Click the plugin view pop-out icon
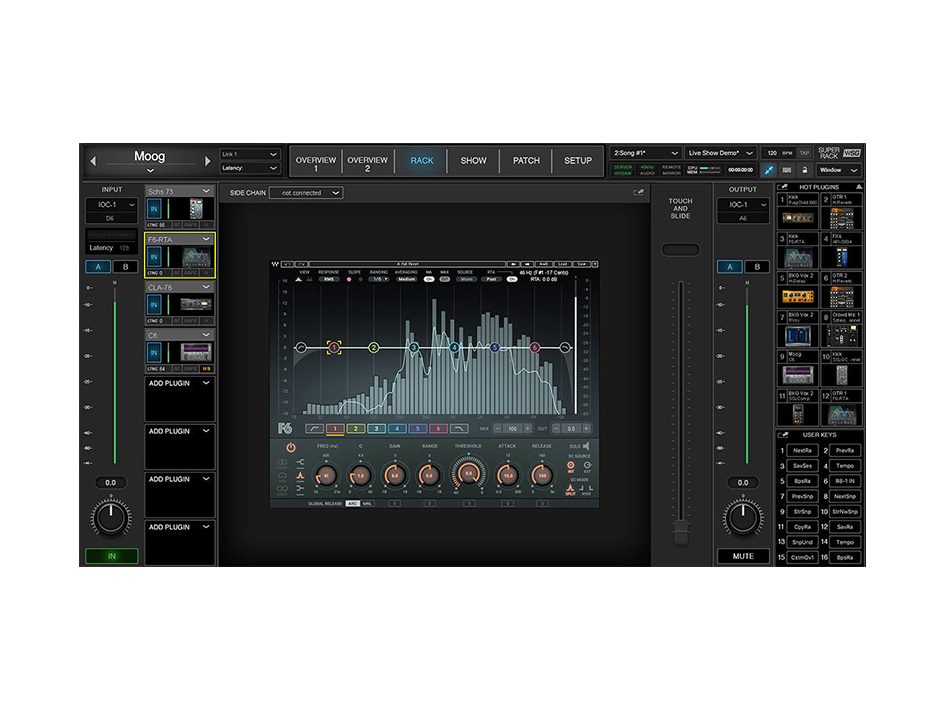This screenshot has width=945, height=709. pyautogui.click(x=638, y=193)
